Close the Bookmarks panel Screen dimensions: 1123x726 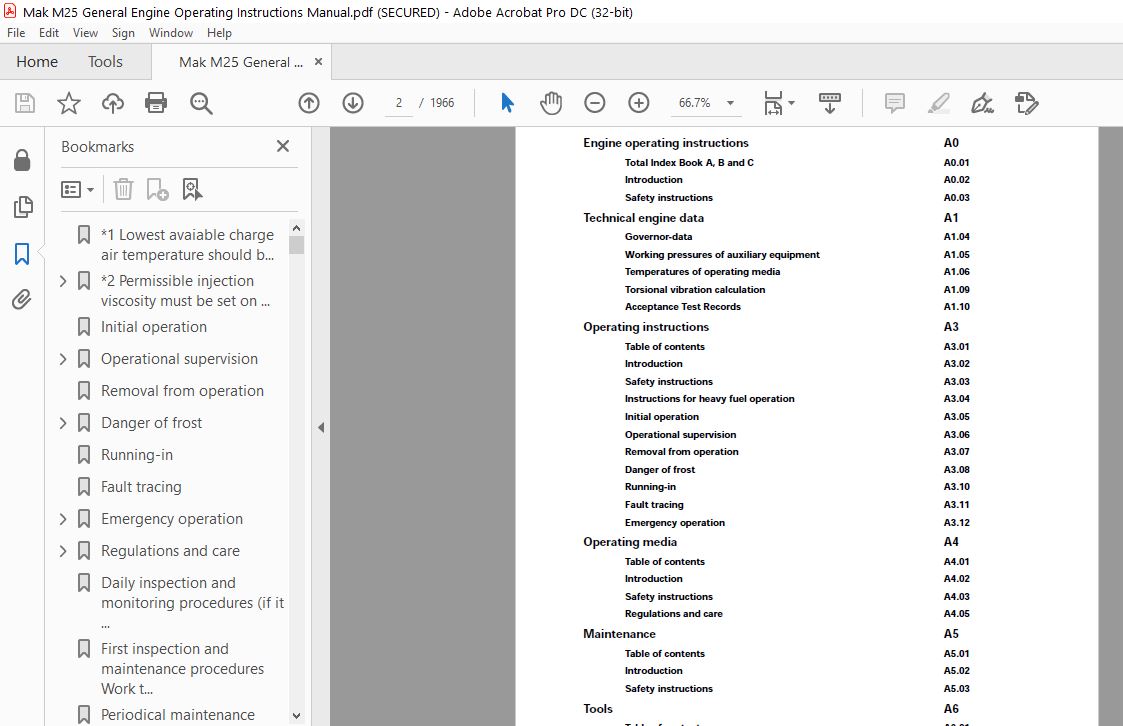(283, 146)
